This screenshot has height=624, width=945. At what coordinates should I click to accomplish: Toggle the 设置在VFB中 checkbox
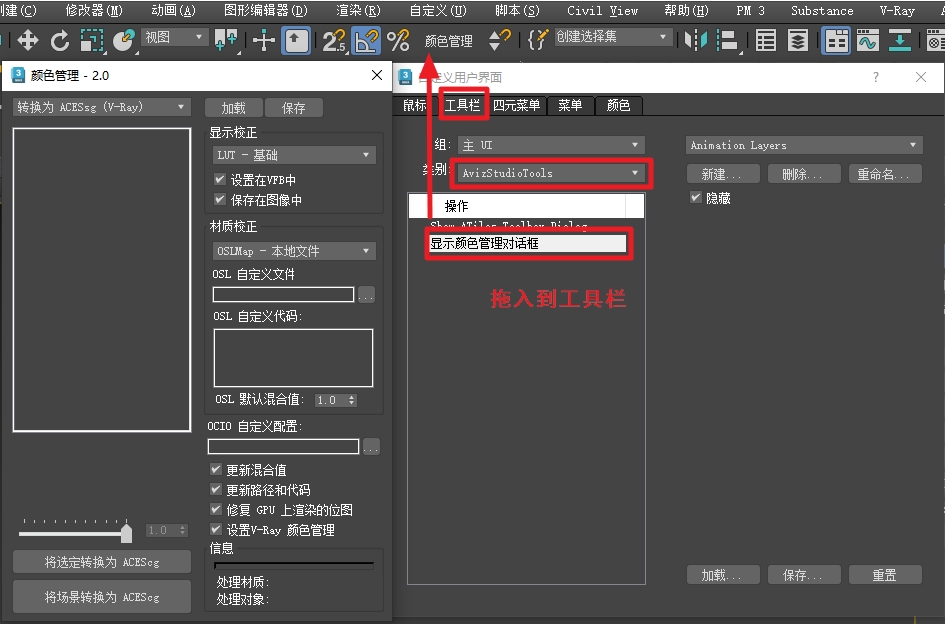[x=220, y=179]
